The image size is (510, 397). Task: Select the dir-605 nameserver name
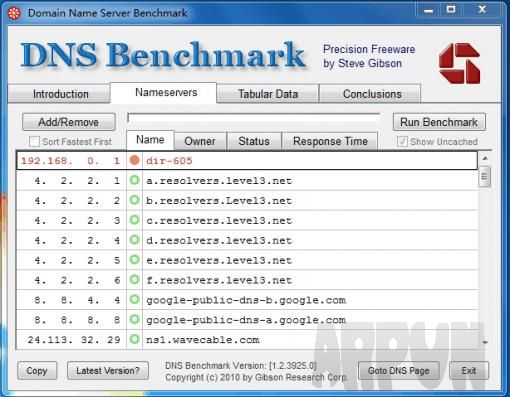pyautogui.click(x=169, y=161)
